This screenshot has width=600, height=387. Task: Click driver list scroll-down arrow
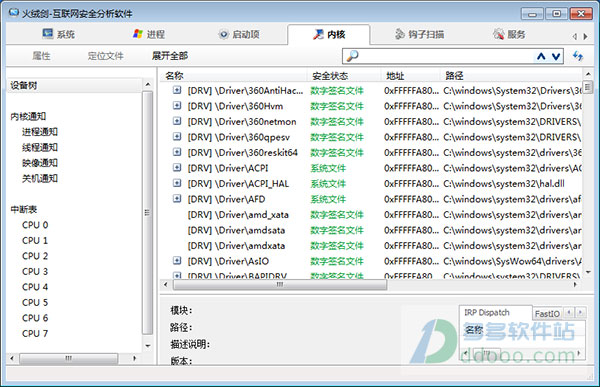point(588,272)
